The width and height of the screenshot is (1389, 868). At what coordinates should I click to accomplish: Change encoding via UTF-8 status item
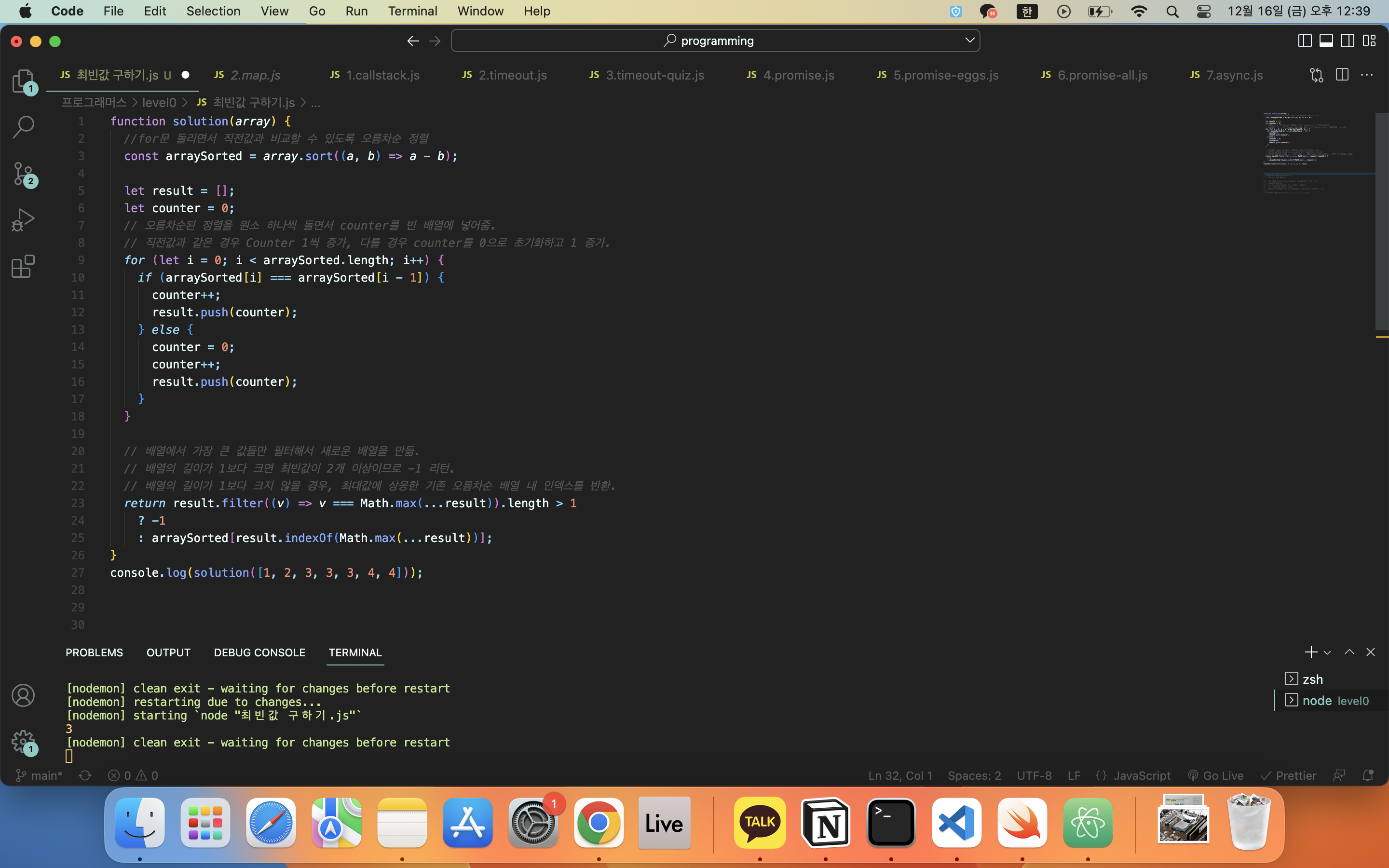1035,775
